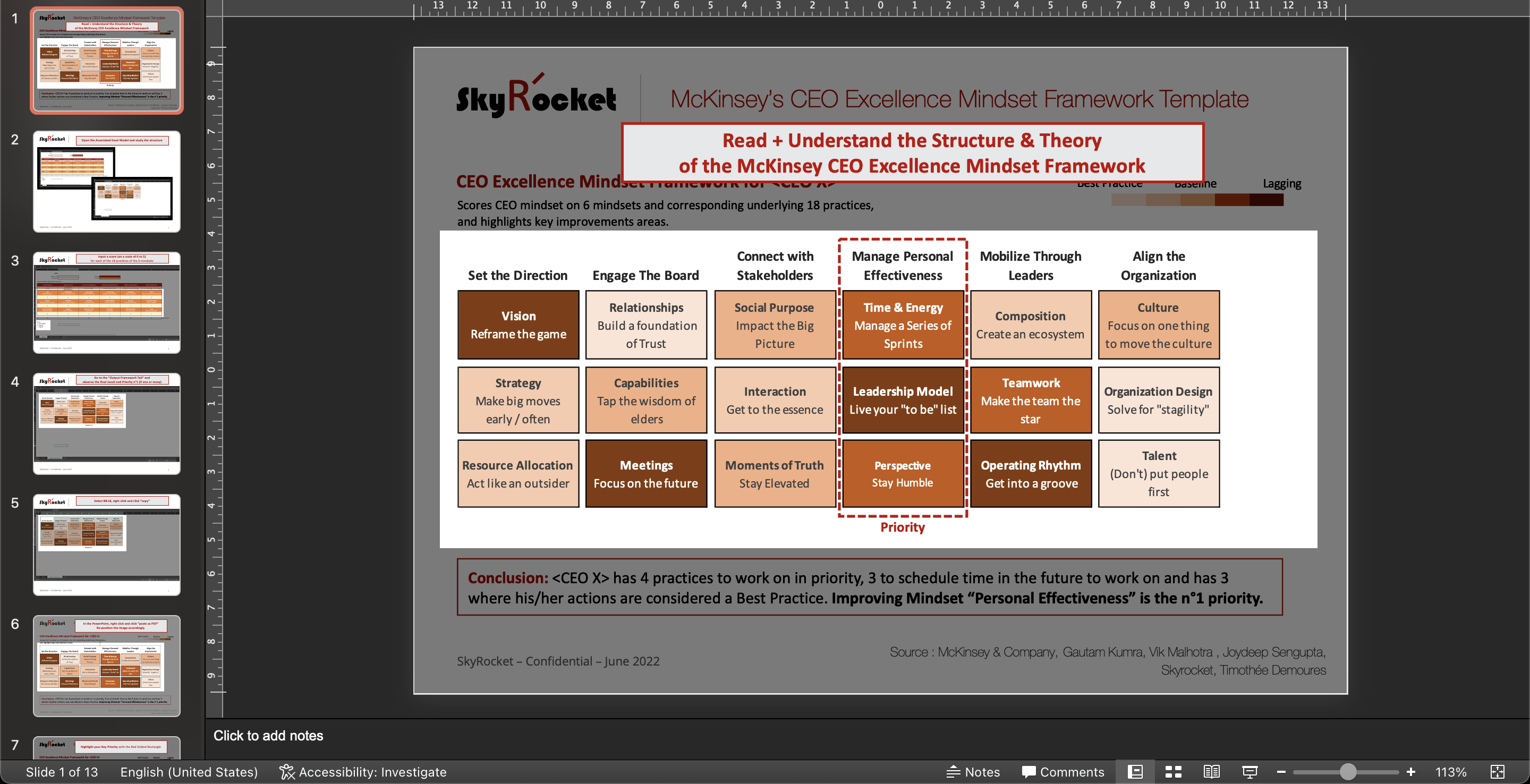
Task: Click the SkyRocket logo on slide
Action: (x=535, y=96)
